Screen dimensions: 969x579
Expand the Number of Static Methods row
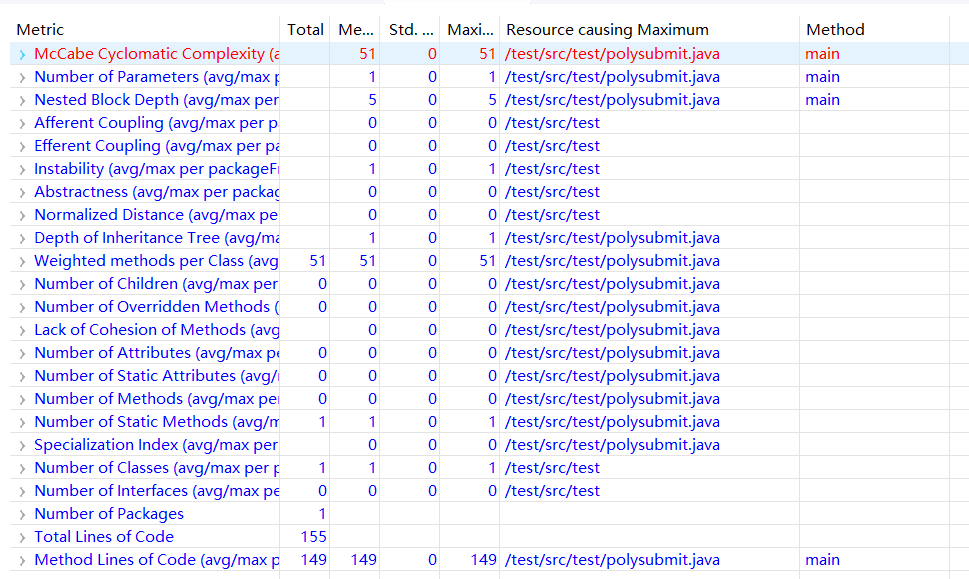pyautogui.click(x=22, y=422)
